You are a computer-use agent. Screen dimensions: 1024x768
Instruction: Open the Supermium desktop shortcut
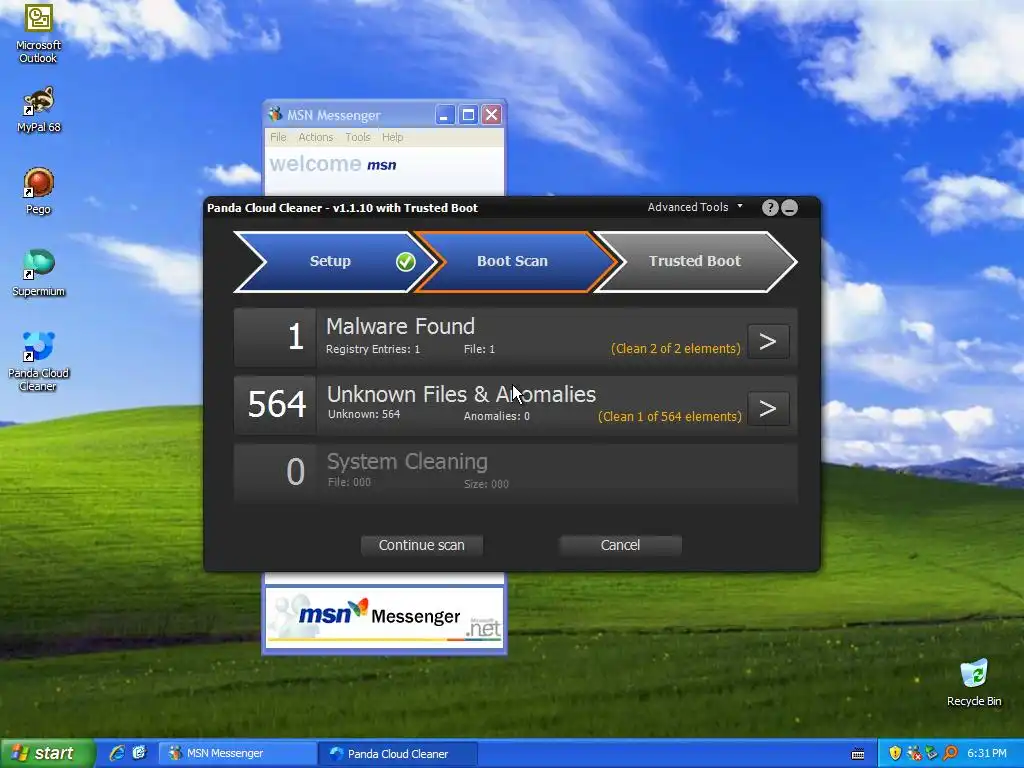click(x=39, y=272)
